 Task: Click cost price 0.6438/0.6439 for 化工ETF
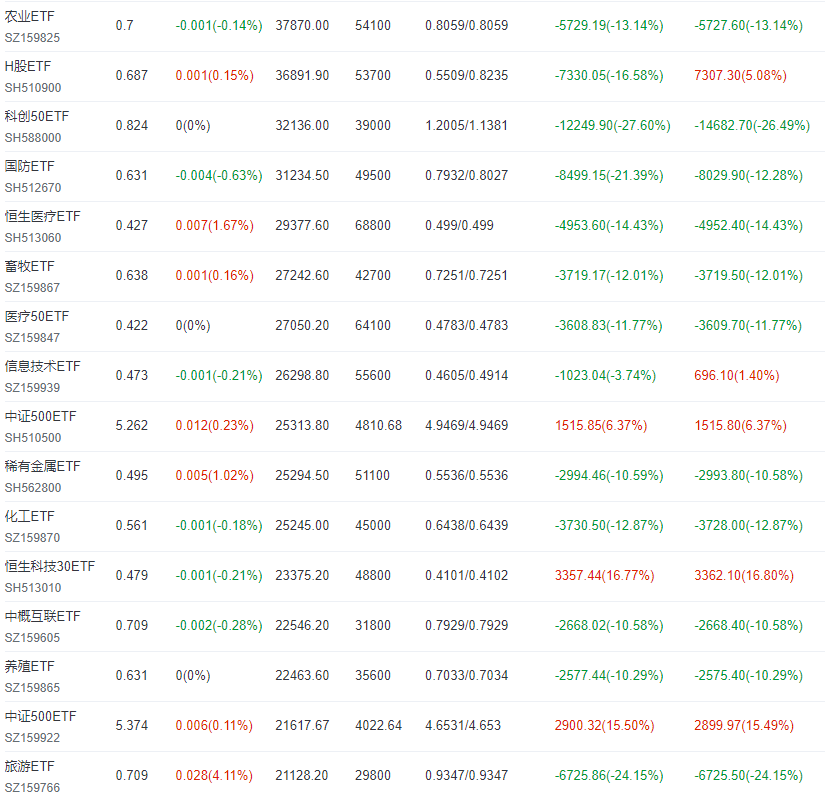(466, 525)
